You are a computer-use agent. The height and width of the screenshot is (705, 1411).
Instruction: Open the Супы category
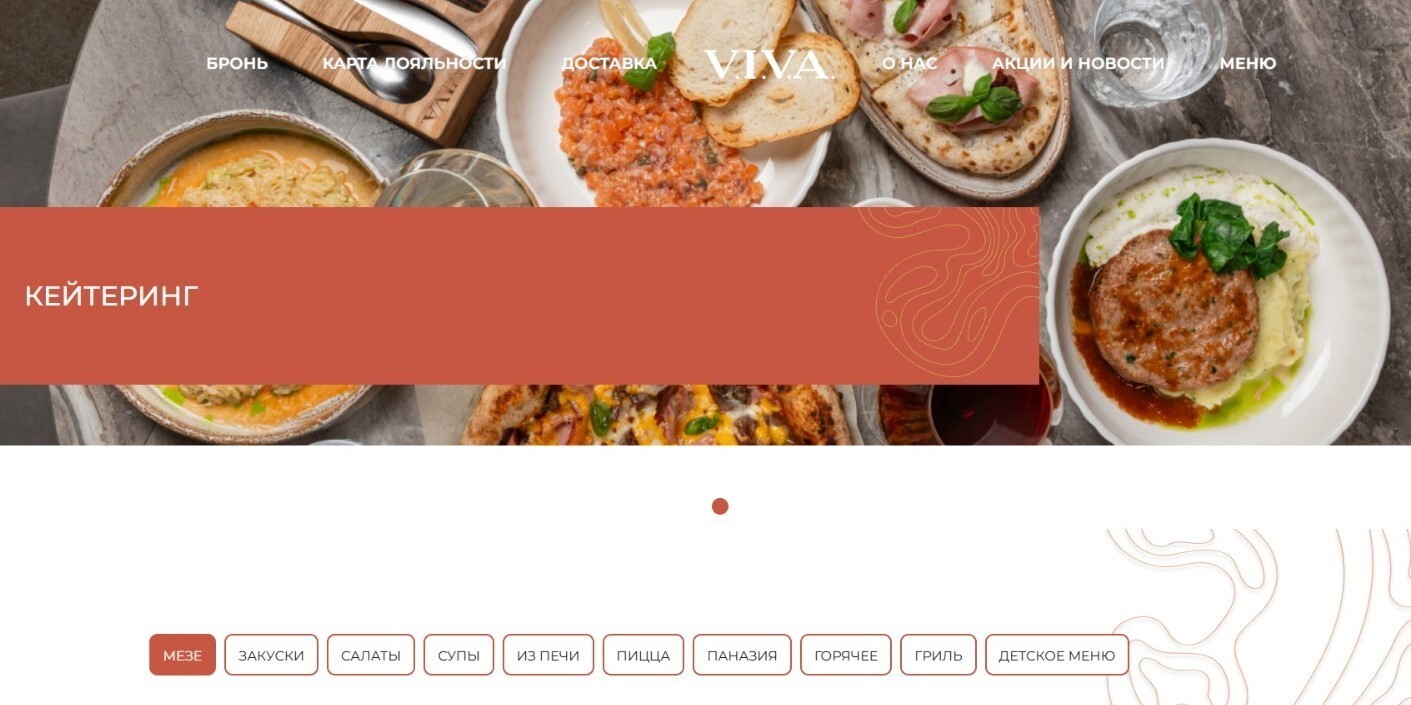(x=459, y=655)
